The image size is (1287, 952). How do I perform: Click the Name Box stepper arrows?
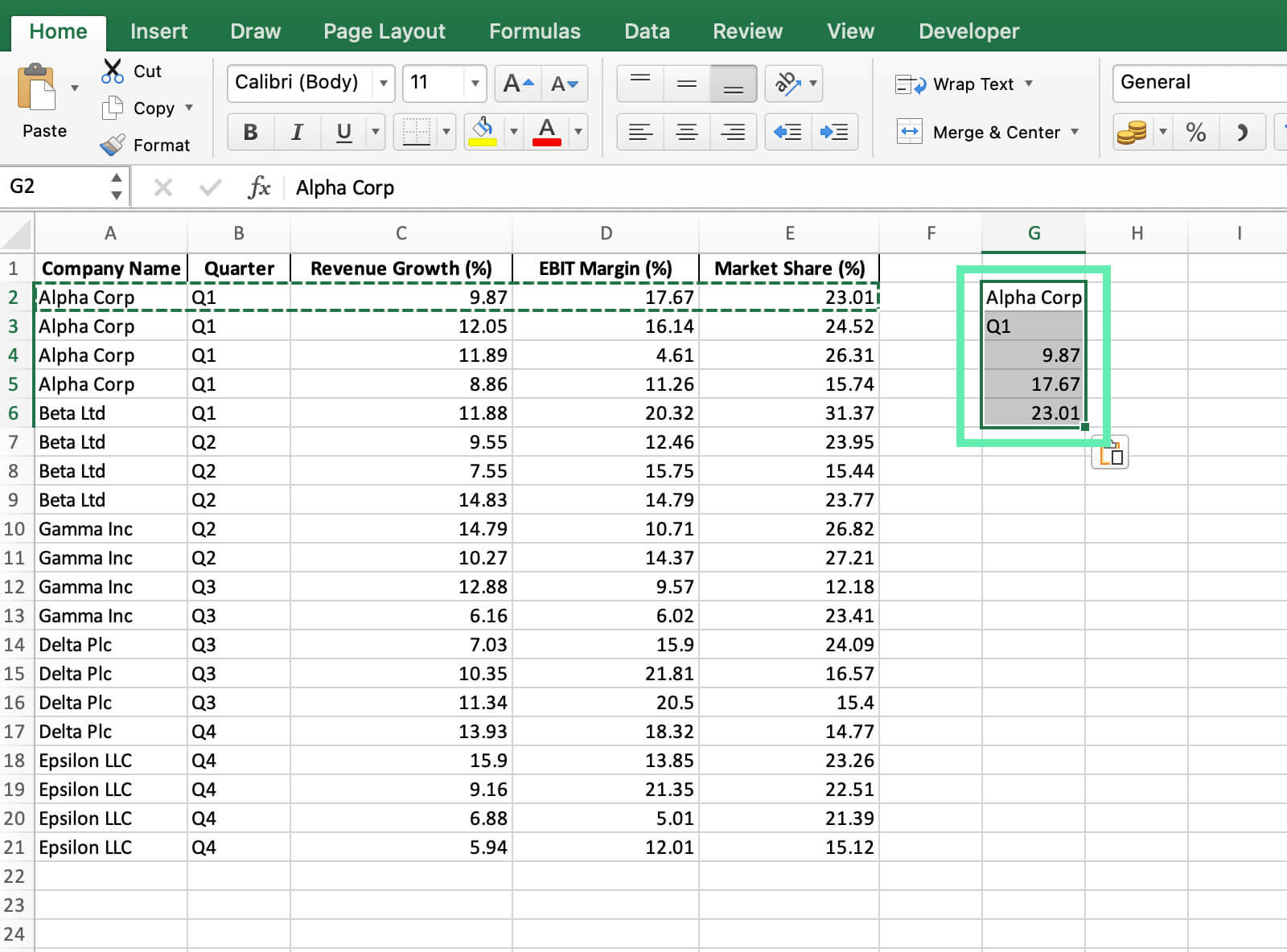(x=117, y=187)
